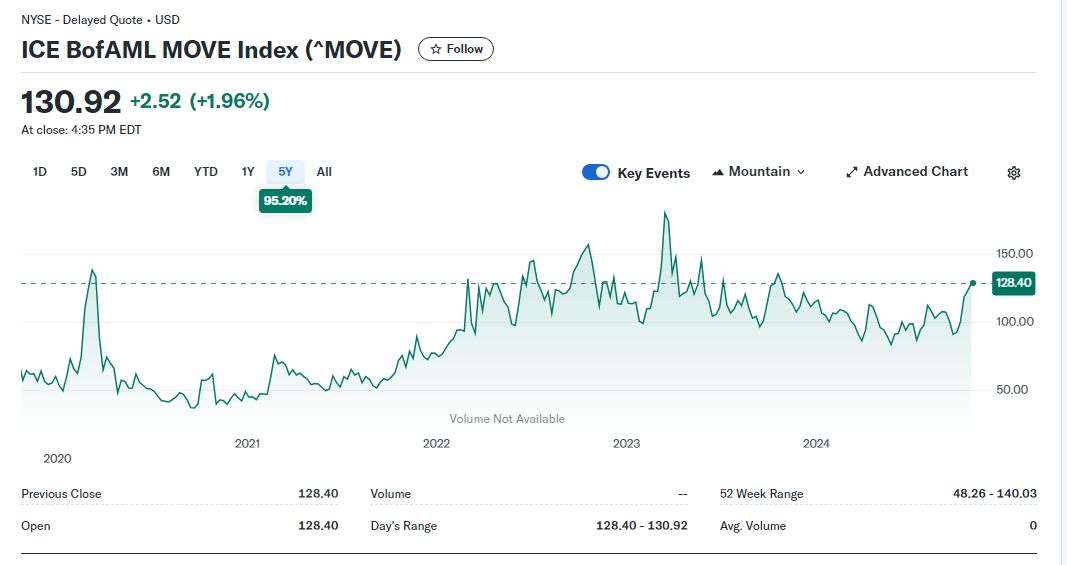Choose the YTD time range
This screenshot has height=565, width=1067.
[206, 172]
